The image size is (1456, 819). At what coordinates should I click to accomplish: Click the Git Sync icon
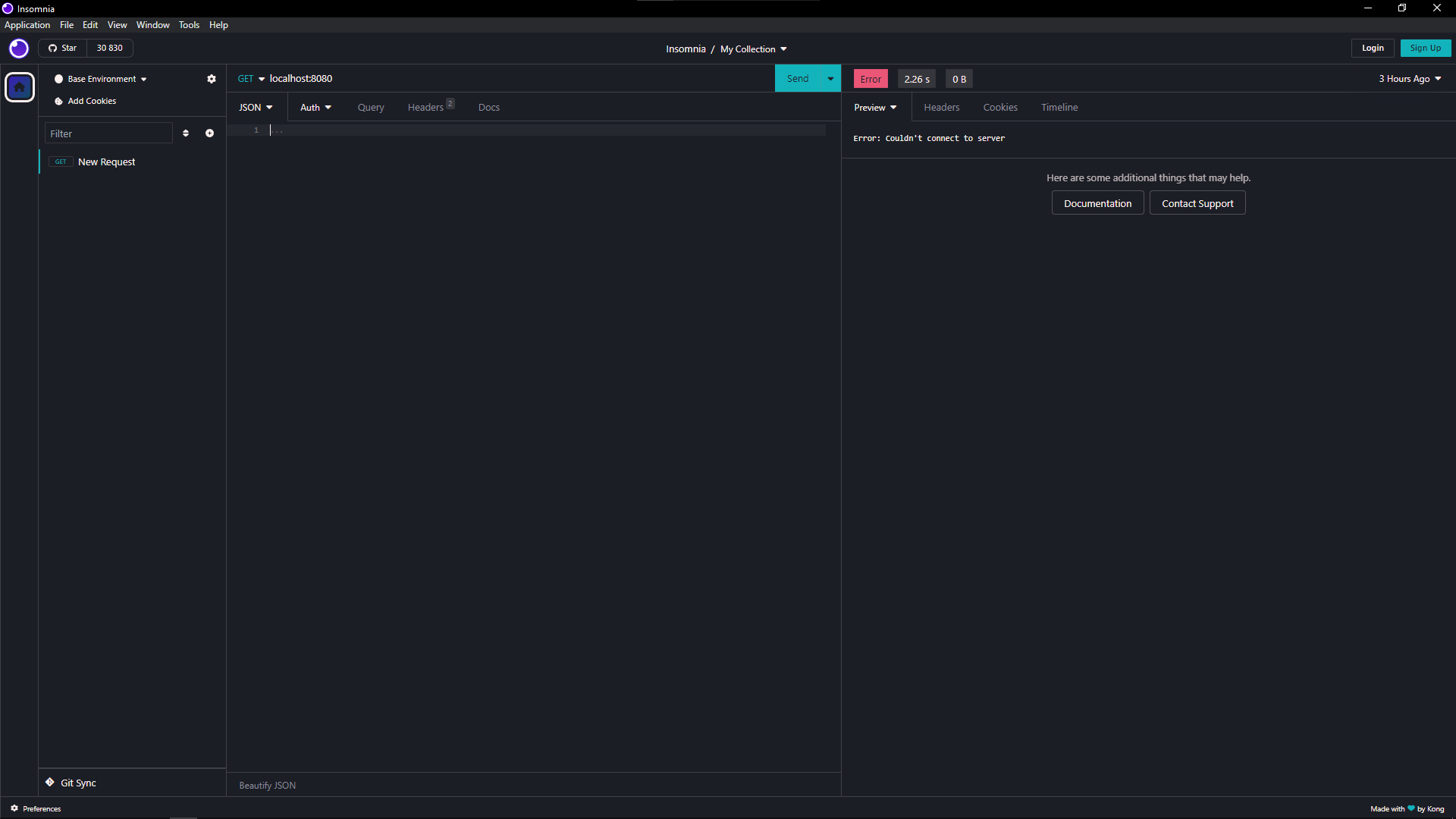coord(50,783)
